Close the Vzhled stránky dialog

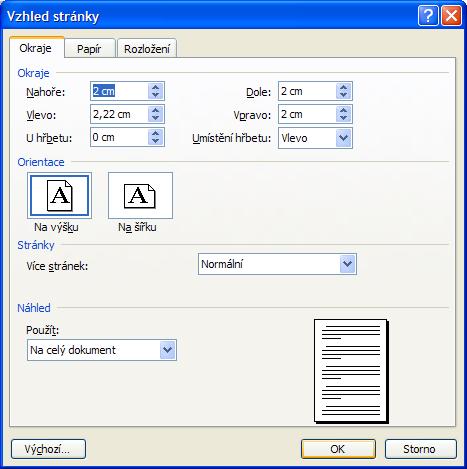451,15
